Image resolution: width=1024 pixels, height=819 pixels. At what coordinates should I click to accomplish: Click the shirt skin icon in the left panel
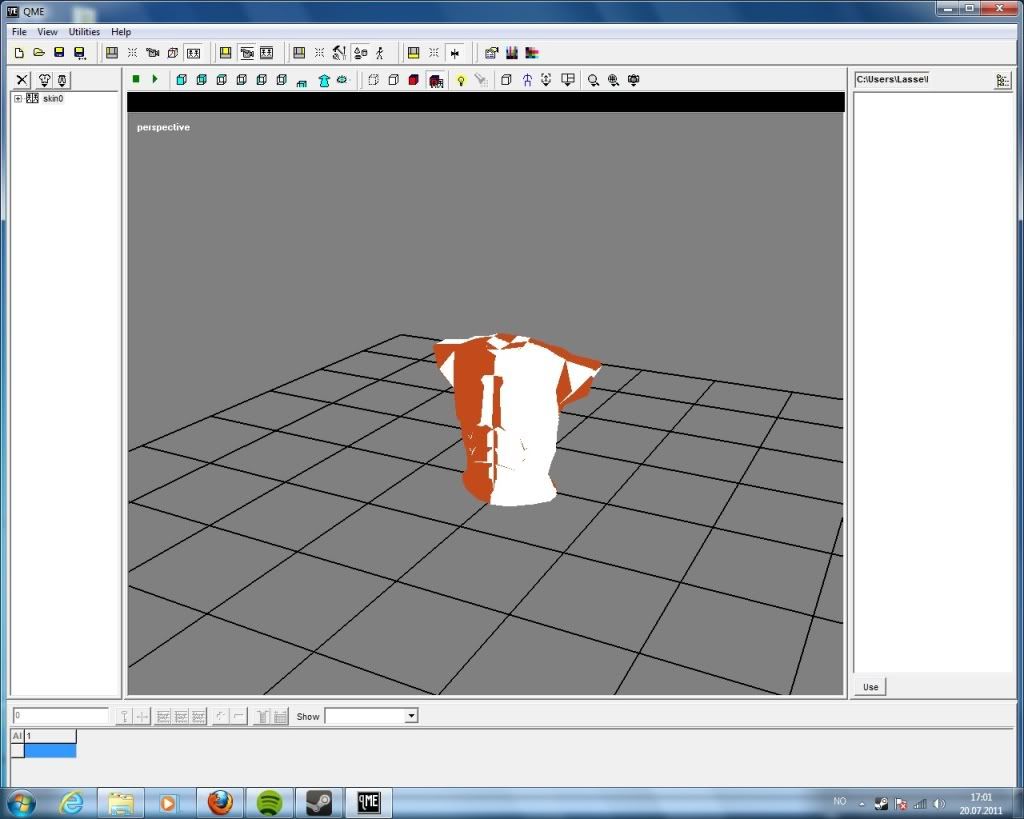[44, 80]
